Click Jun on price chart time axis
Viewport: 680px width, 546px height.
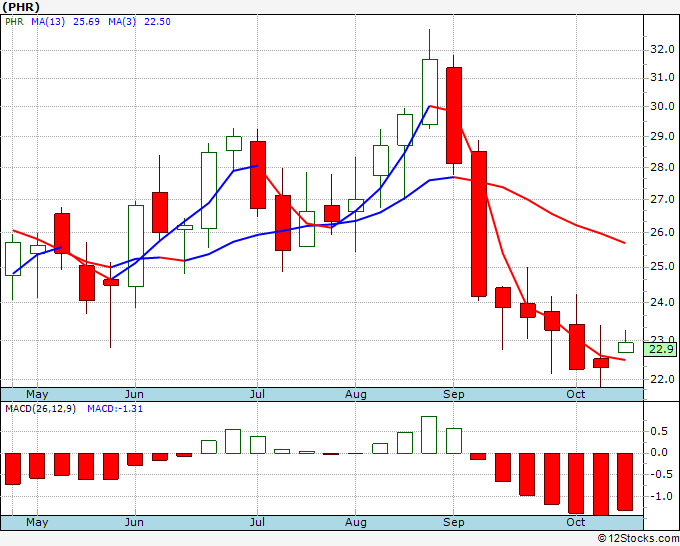pos(134,395)
